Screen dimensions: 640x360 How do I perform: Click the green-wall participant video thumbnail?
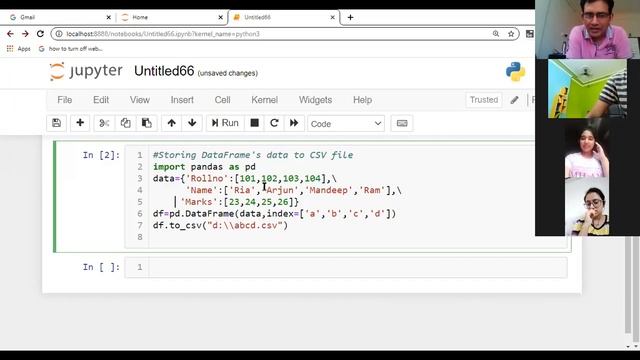point(587,89)
